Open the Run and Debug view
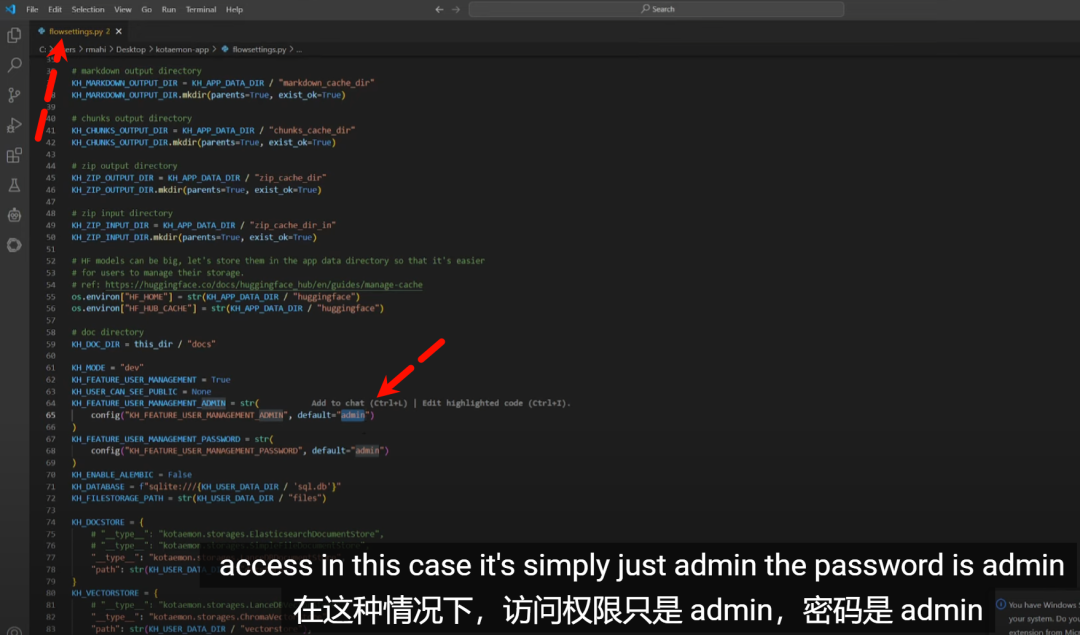1080x635 pixels. point(14,126)
